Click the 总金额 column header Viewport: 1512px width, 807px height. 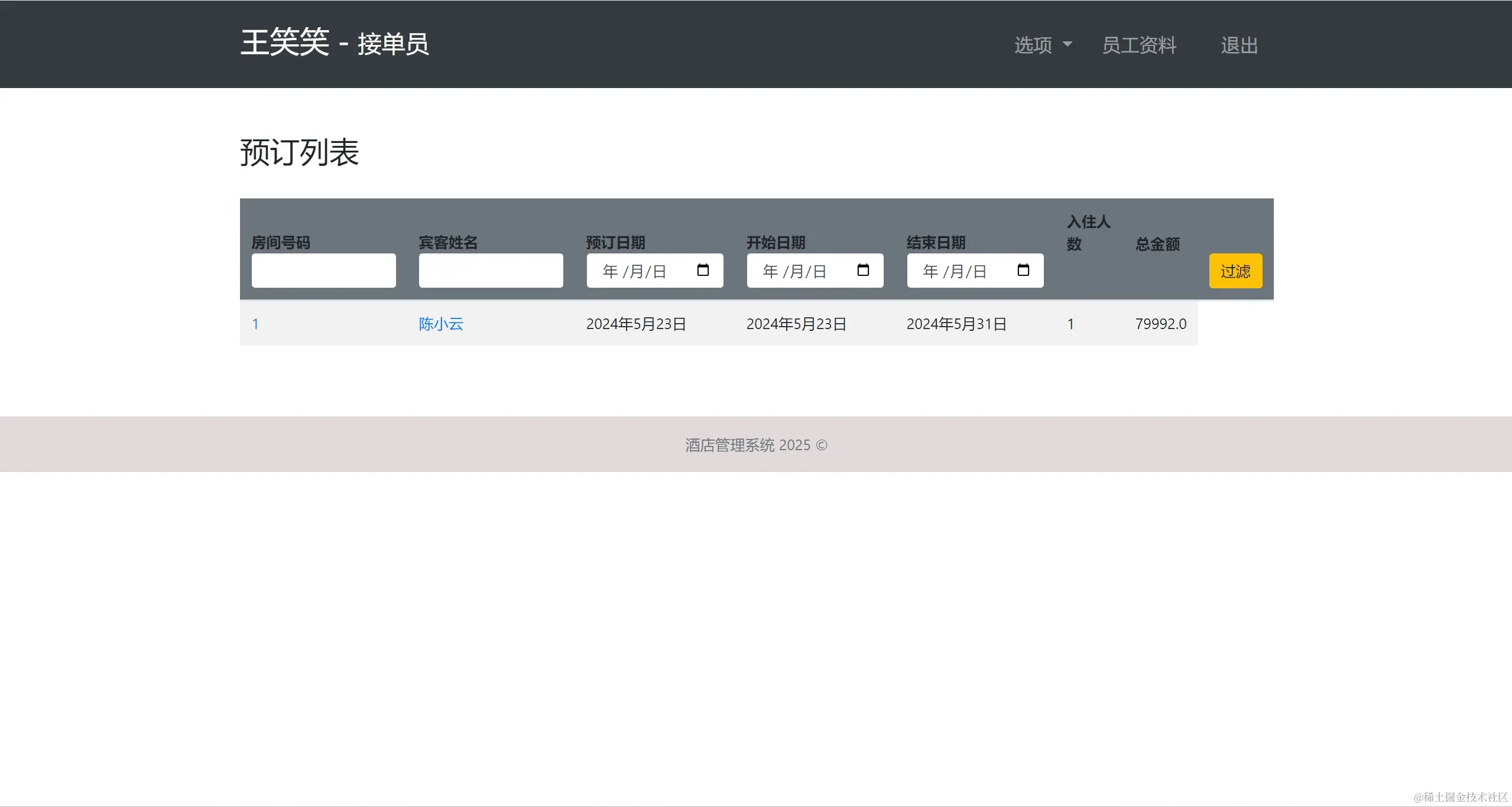pos(1157,244)
